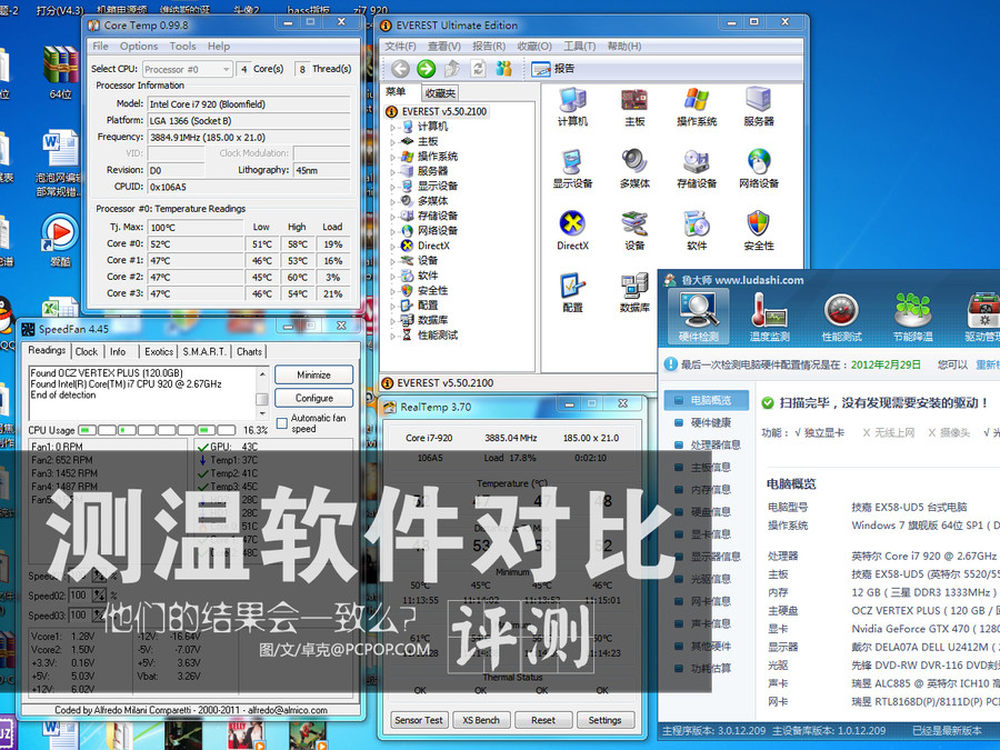Switch to 收藏夹 tab in EVEREST
This screenshot has height=750, width=1000.
[440, 93]
